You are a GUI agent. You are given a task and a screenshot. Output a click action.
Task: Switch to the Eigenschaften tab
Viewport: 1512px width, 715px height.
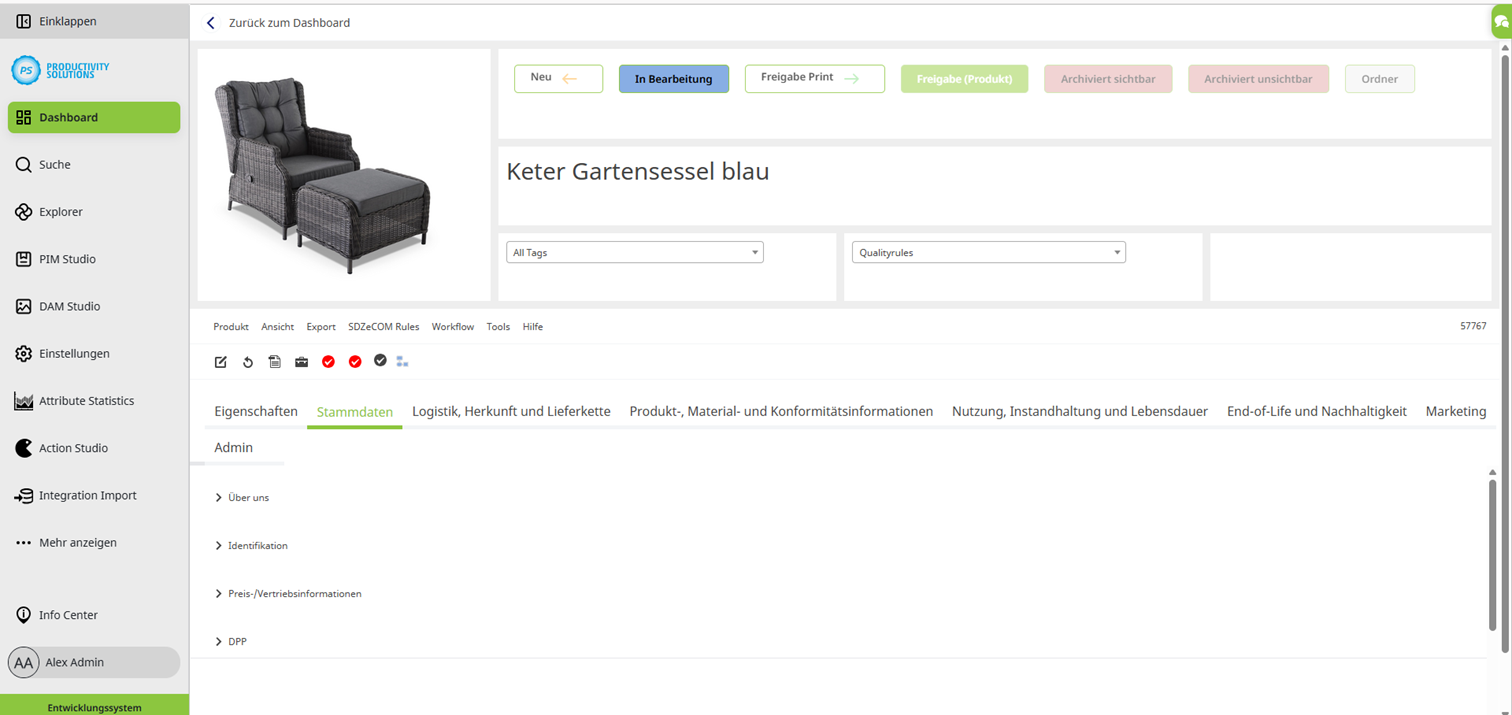coord(256,411)
